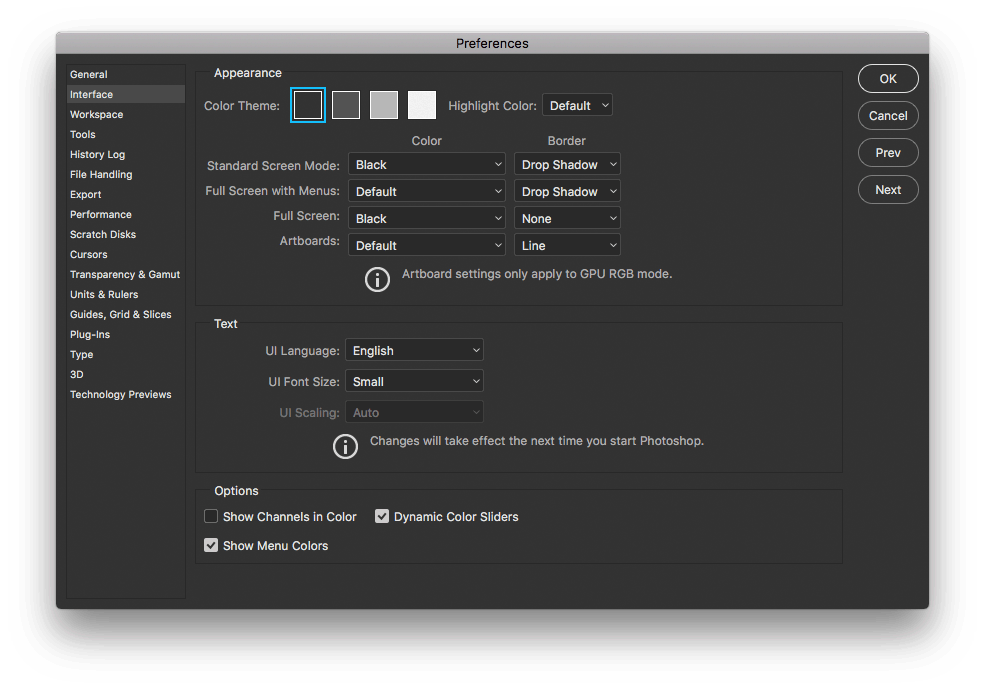Click the disabled UI Scaling dropdown
985x689 pixels.
415,413
